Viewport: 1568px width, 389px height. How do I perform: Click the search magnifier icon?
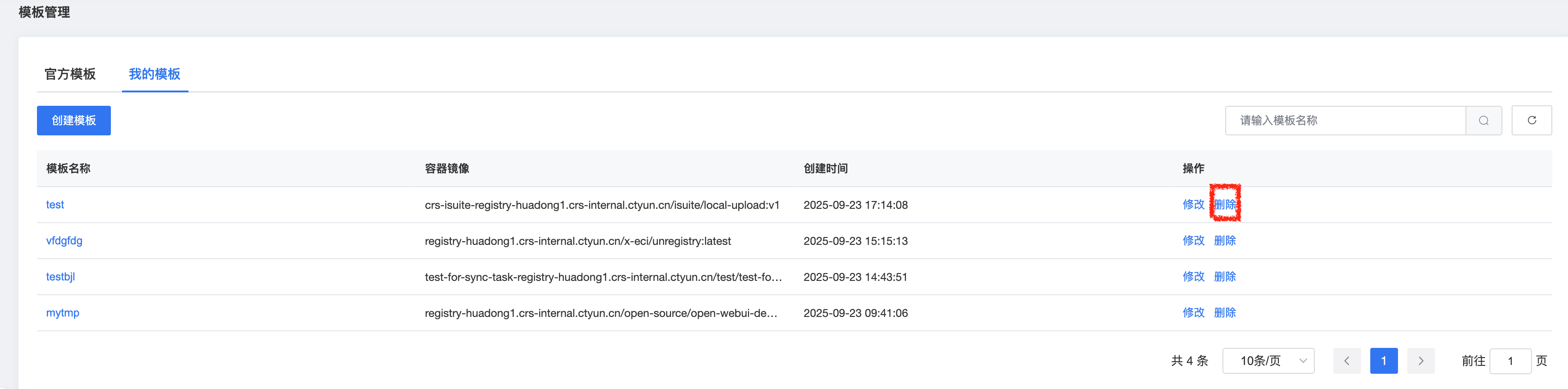1483,121
